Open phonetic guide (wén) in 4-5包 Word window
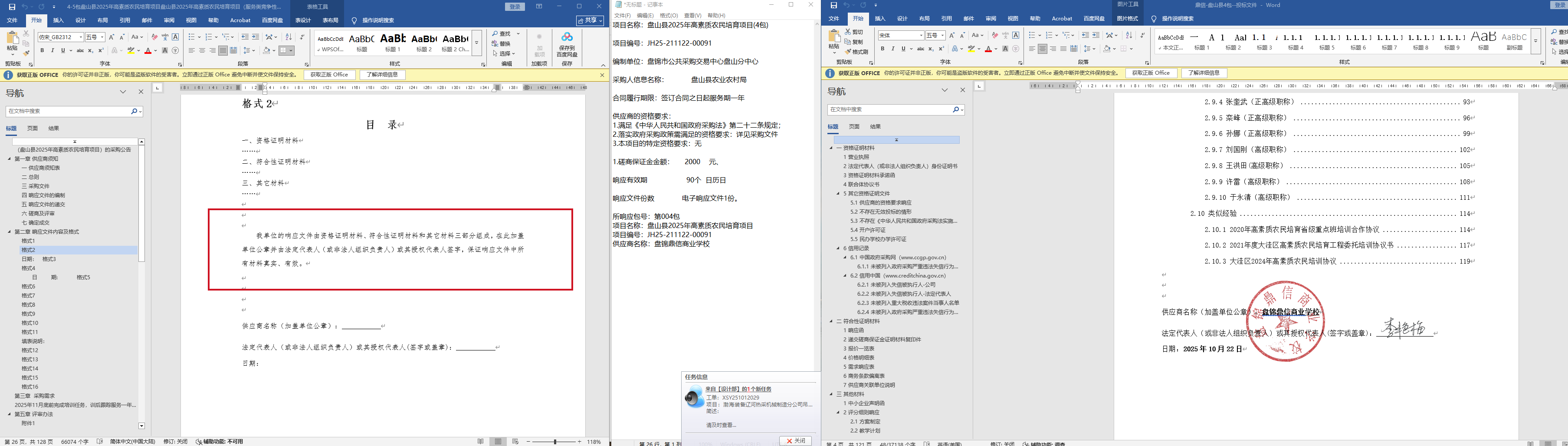 [x=165, y=37]
